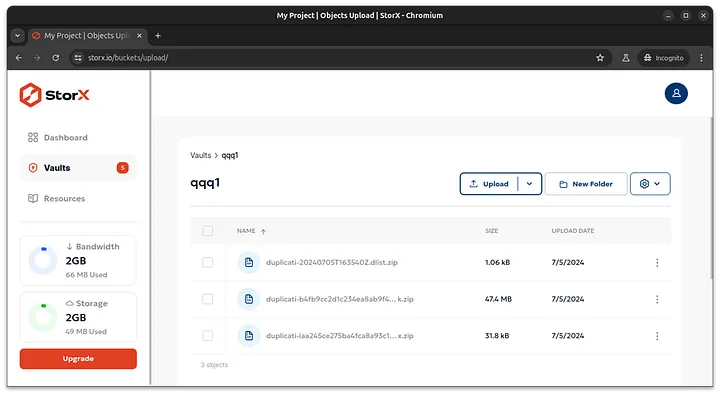Screen dimensions: 720x395
Task: Click the 31.8 kB size value
Action: pyautogui.click(x=497, y=336)
